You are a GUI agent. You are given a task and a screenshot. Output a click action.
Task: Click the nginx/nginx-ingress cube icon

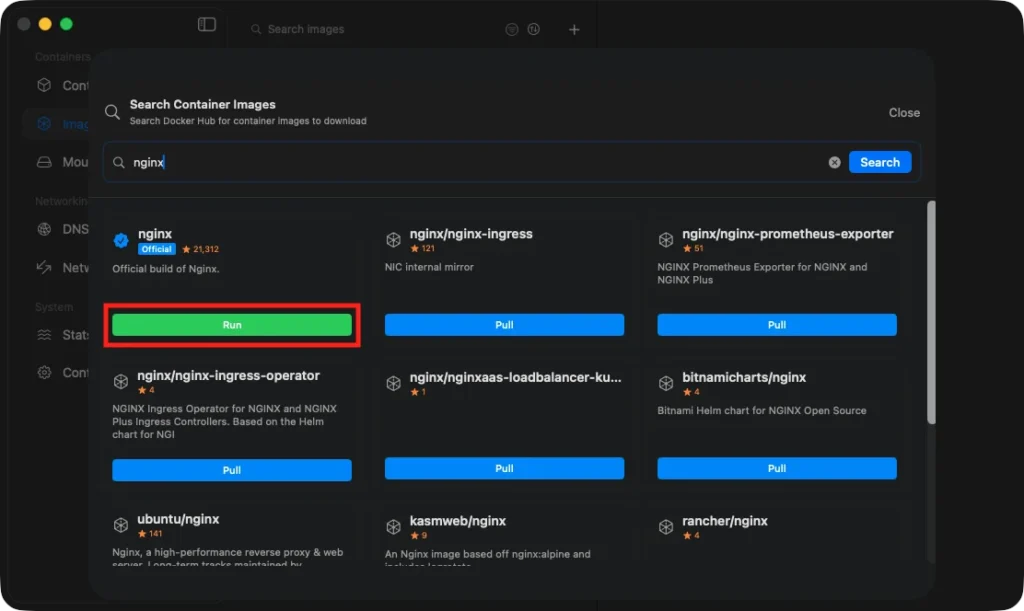[393, 240]
